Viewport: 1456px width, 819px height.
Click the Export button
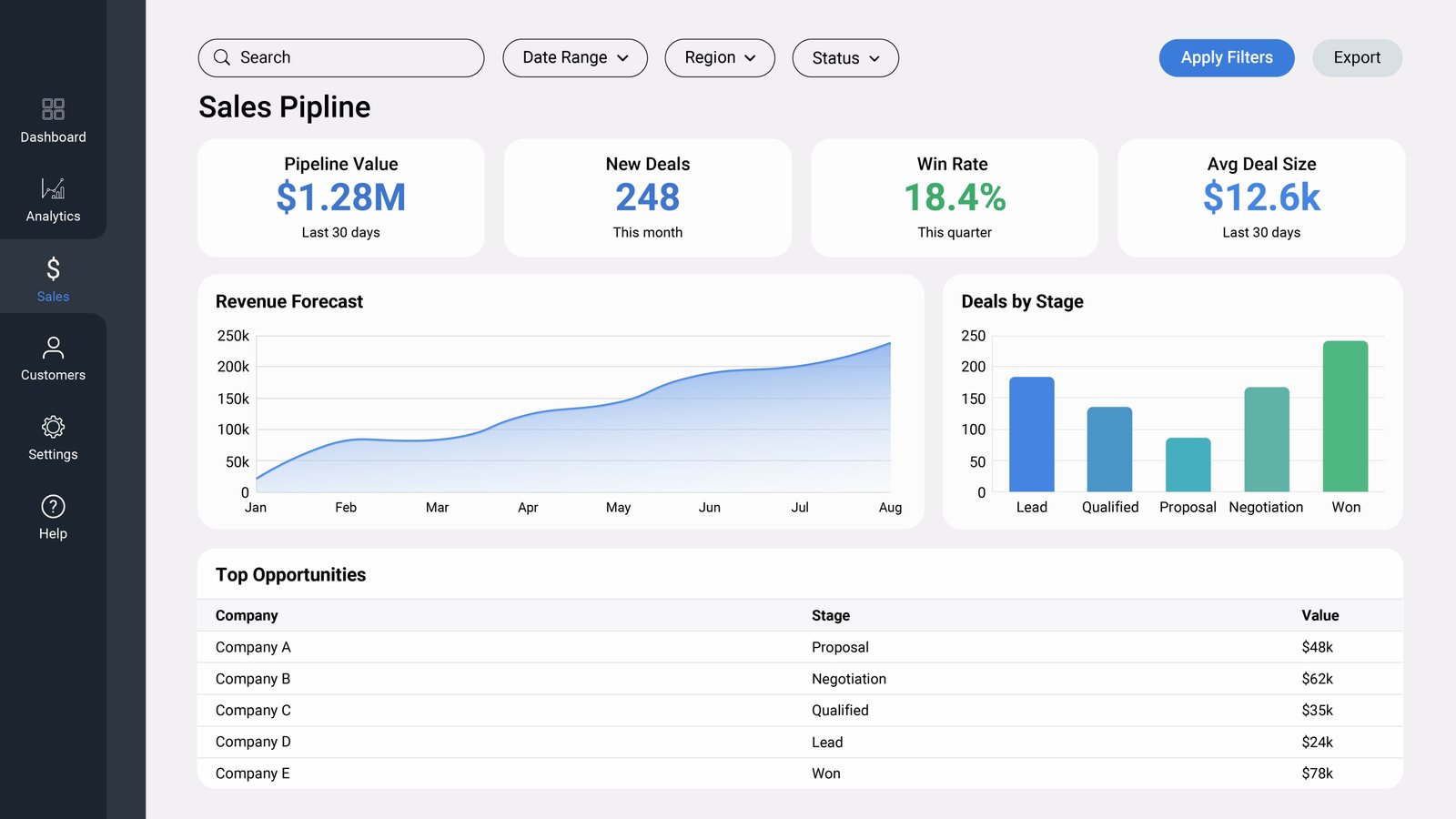pyautogui.click(x=1357, y=57)
